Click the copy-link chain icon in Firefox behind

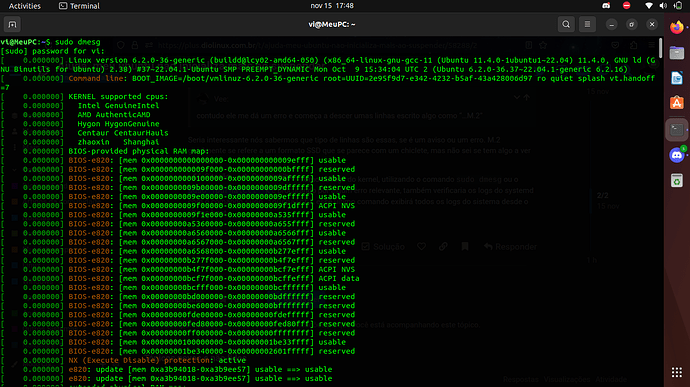443,247
